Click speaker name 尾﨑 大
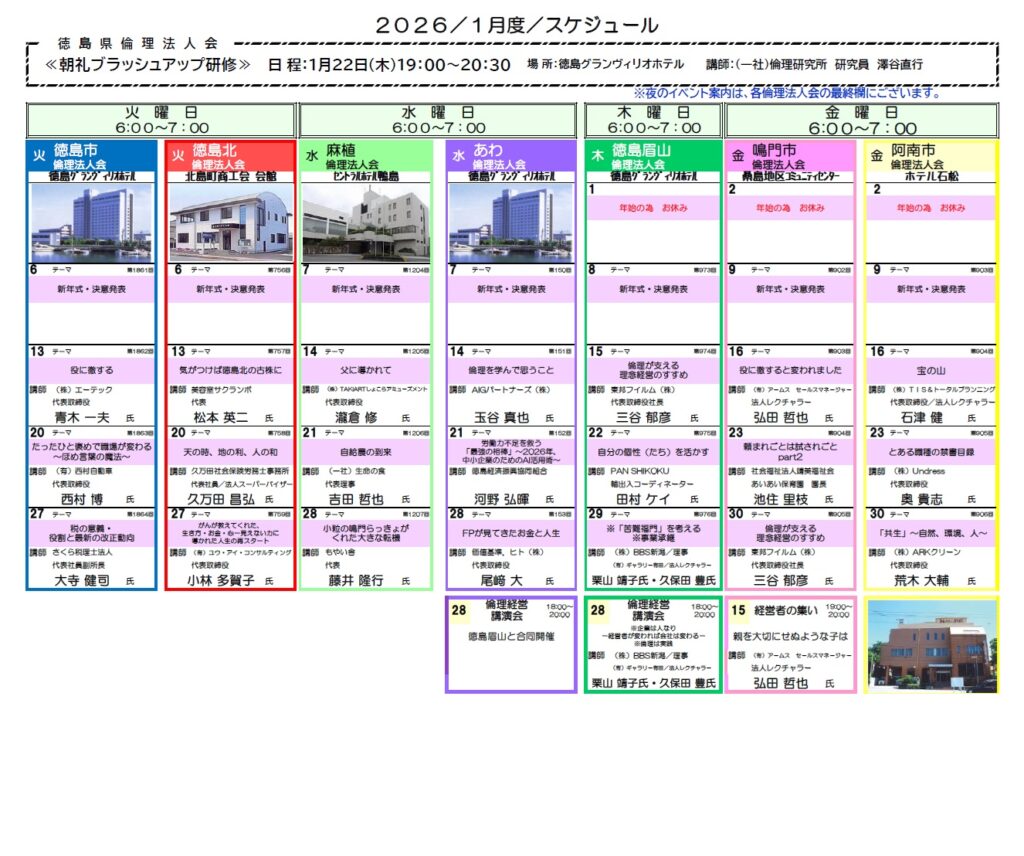This screenshot has width=1024, height=856. tap(502, 580)
